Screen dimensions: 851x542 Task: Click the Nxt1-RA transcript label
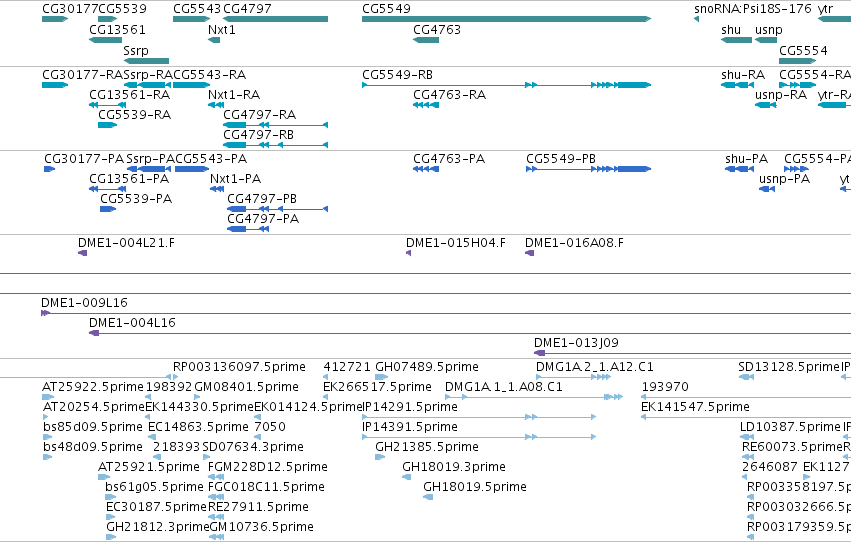click(234, 95)
